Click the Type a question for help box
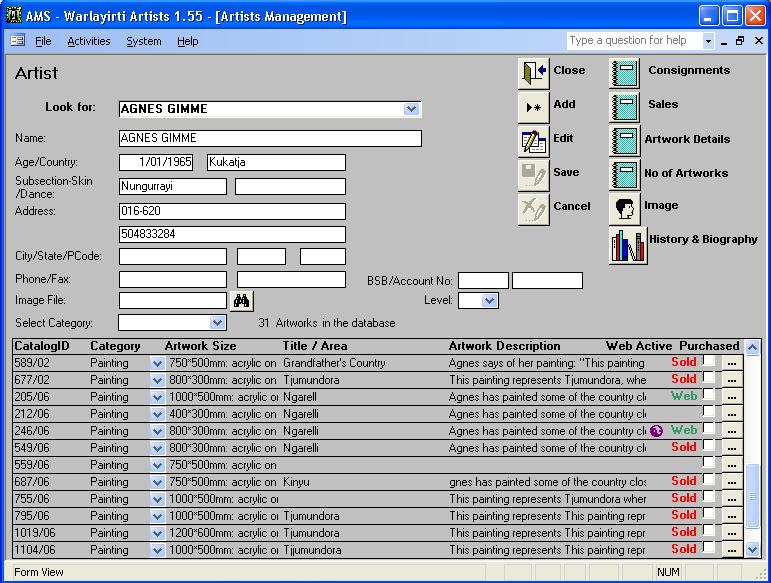The width and height of the screenshot is (771, 583). pyautogui.click(x=635, y=40)
